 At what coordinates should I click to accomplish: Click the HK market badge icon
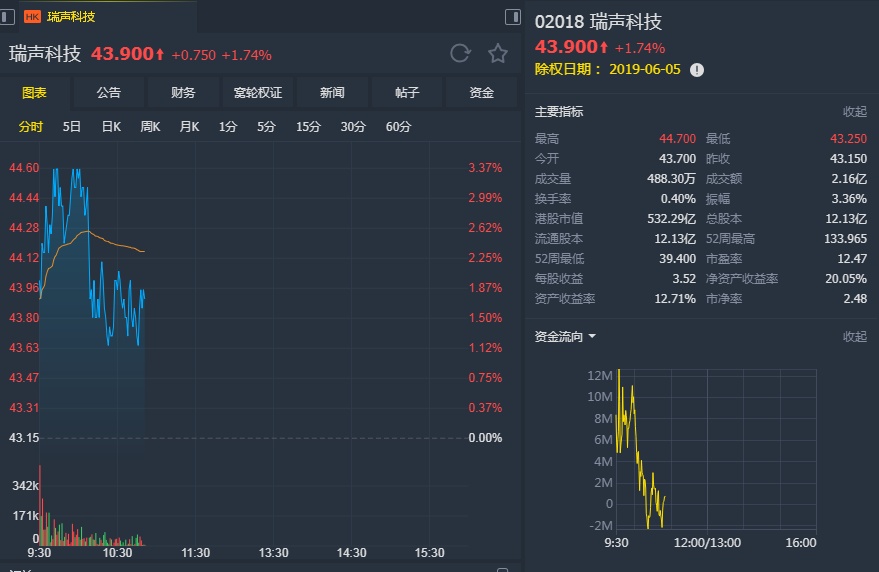(32, 16)
